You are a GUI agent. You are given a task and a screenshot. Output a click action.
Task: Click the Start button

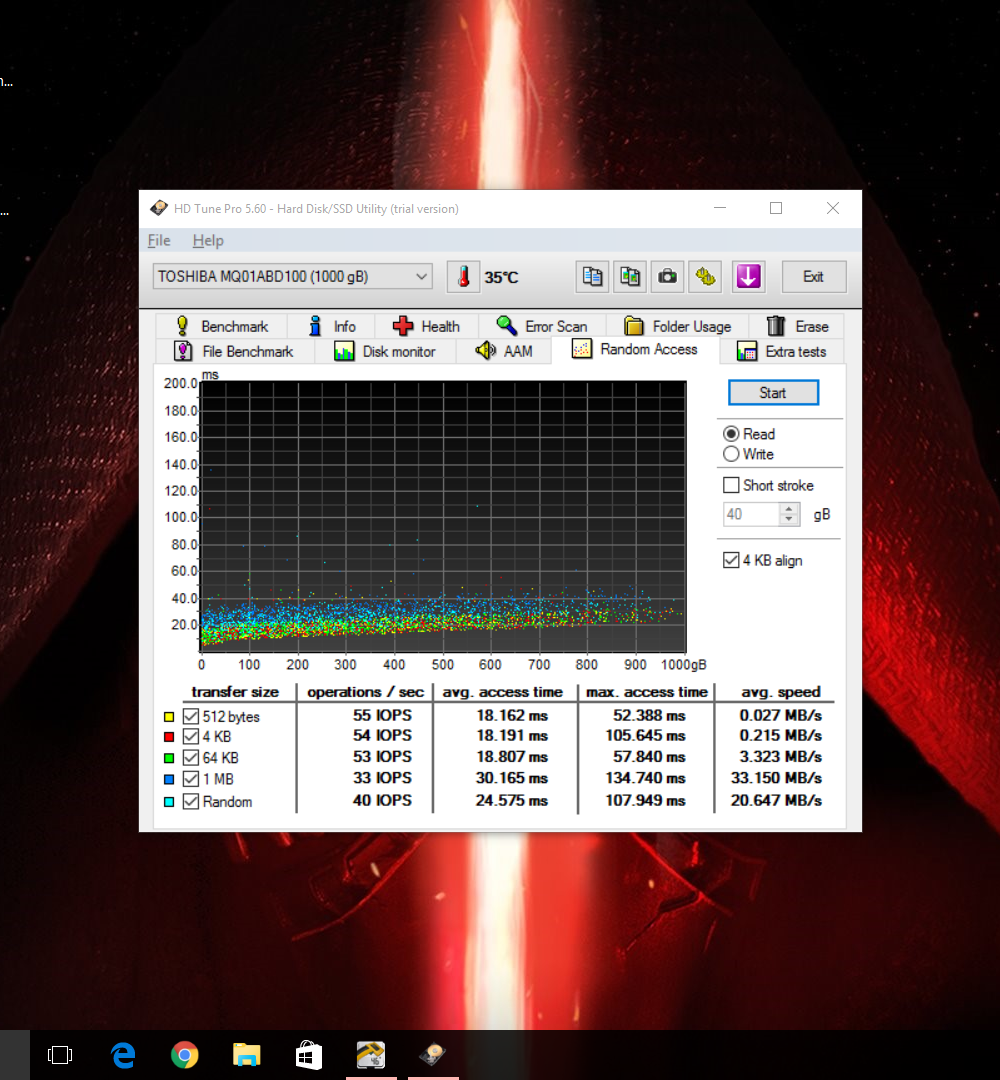click(x=773, y=393)
